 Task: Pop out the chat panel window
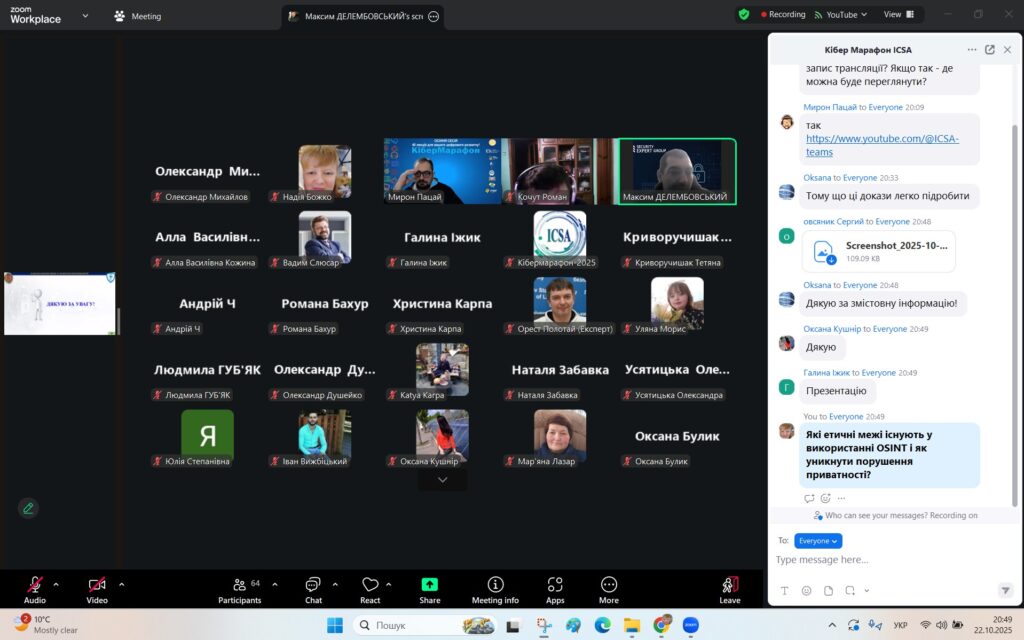[990, 49]
